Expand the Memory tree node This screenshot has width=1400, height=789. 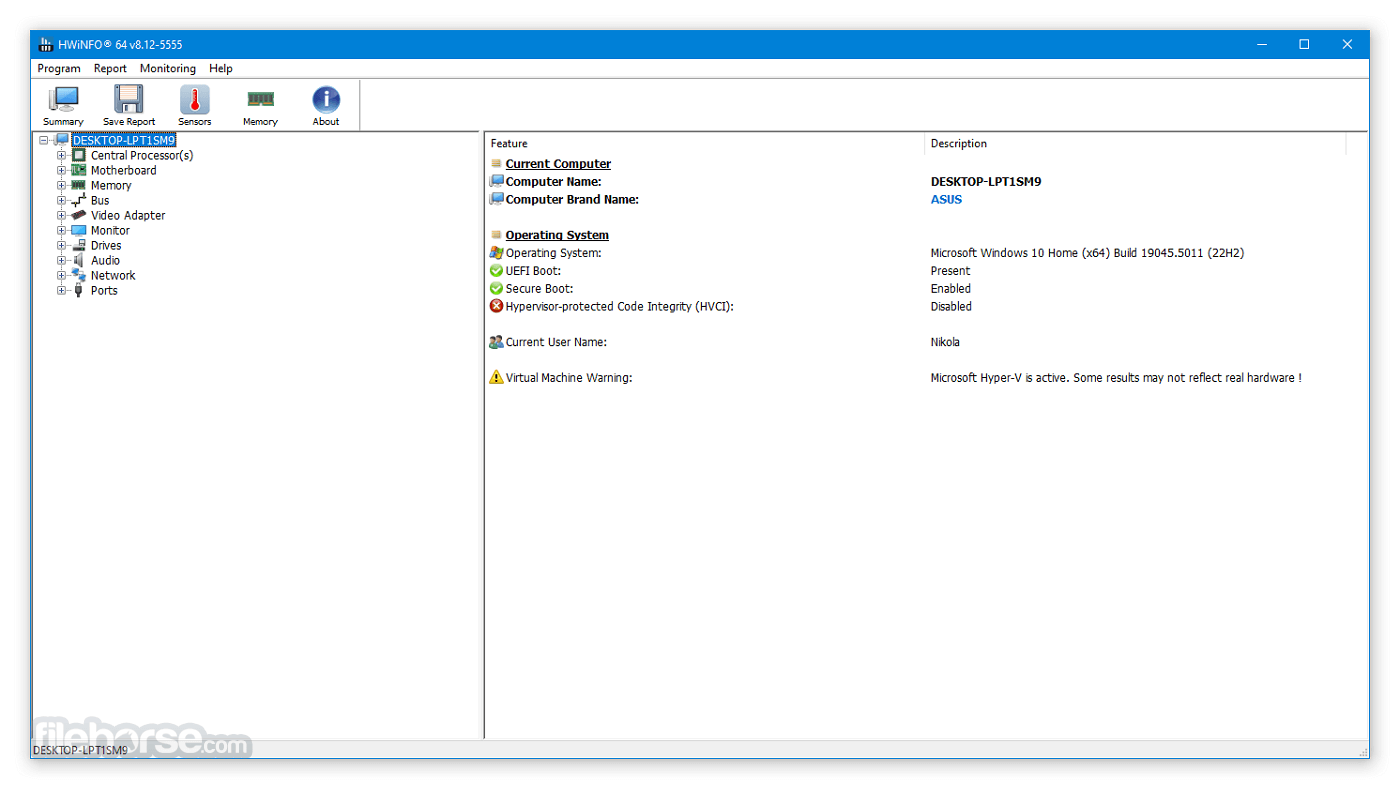click(62, 185)
